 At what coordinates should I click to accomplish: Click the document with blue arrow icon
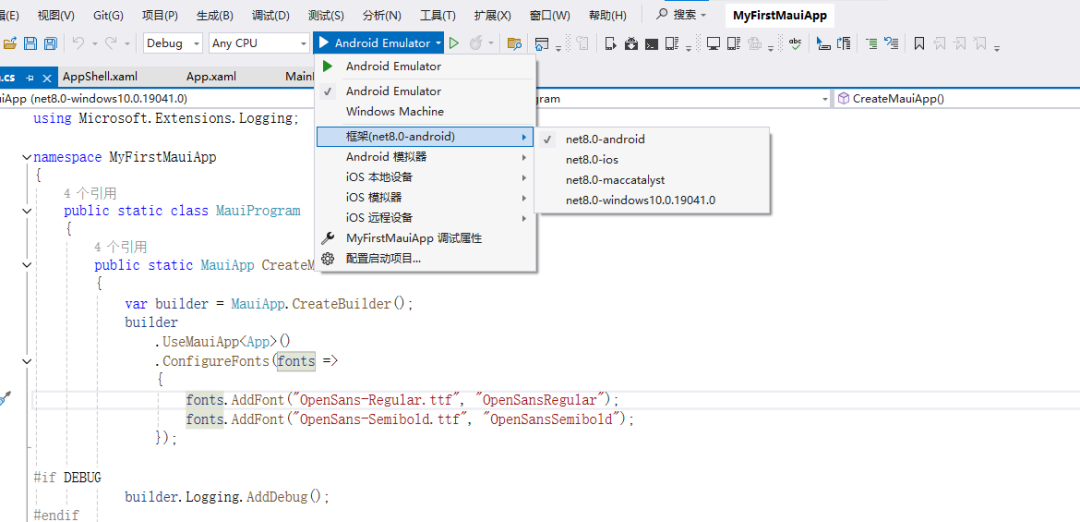[843, 43]
